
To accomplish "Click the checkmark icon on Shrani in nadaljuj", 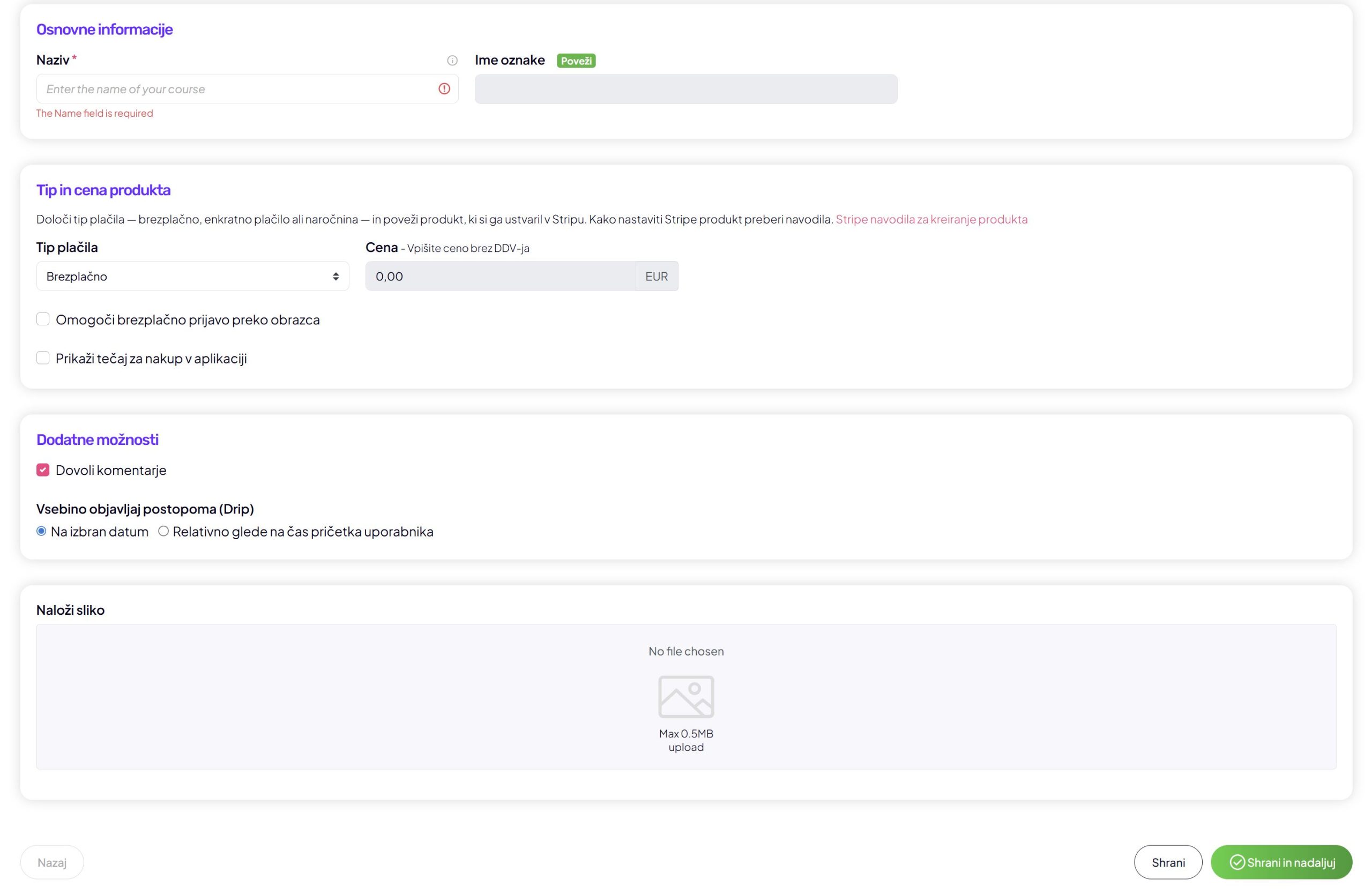I will click(x=1236, y=862).
